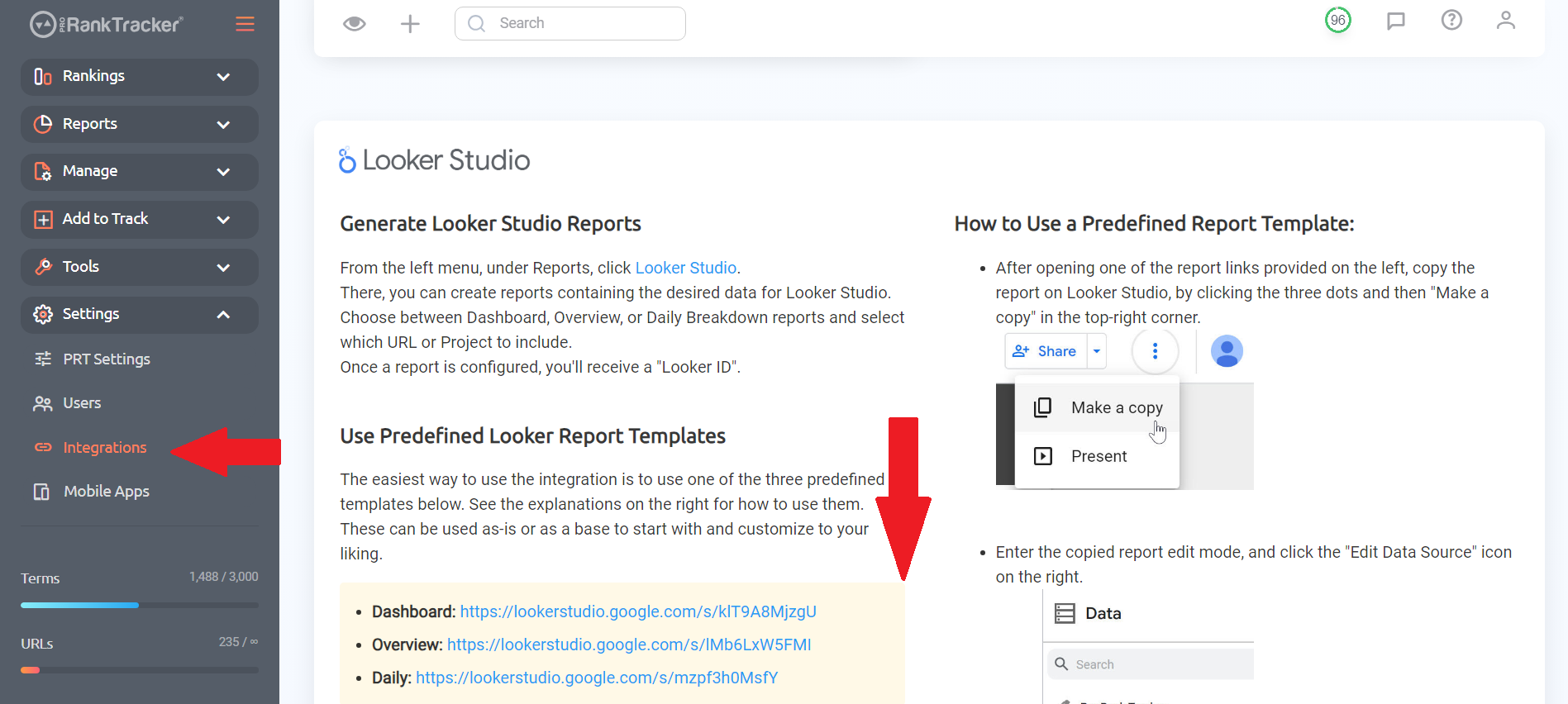Click the three dots menu in screenshot
The width and height of the screenshot is (1568, 704).
pos(1155,351)
